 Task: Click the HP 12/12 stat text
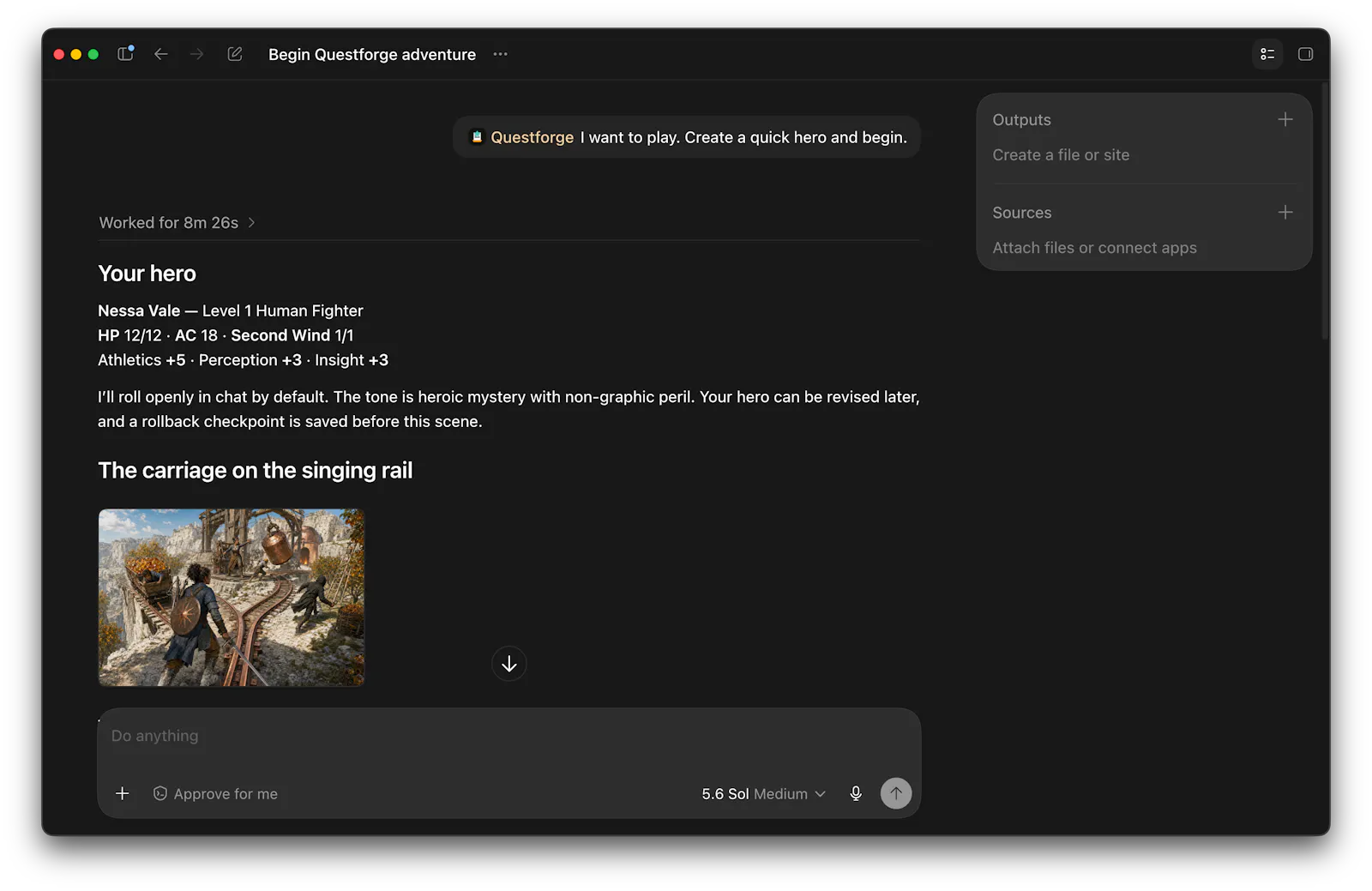[x=129, y=335]
